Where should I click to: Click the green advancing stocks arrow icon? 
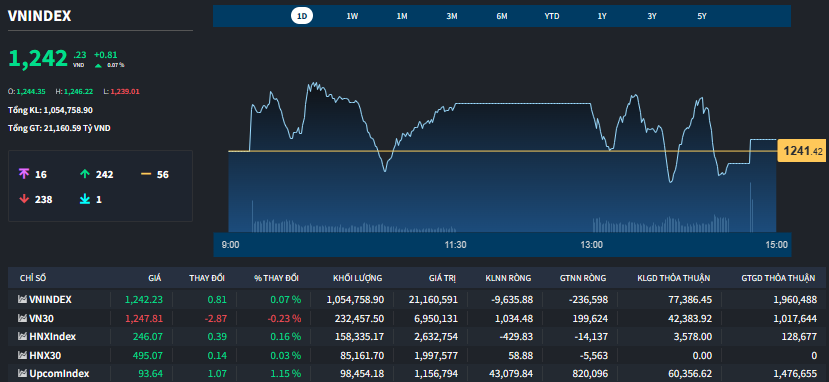85,174
